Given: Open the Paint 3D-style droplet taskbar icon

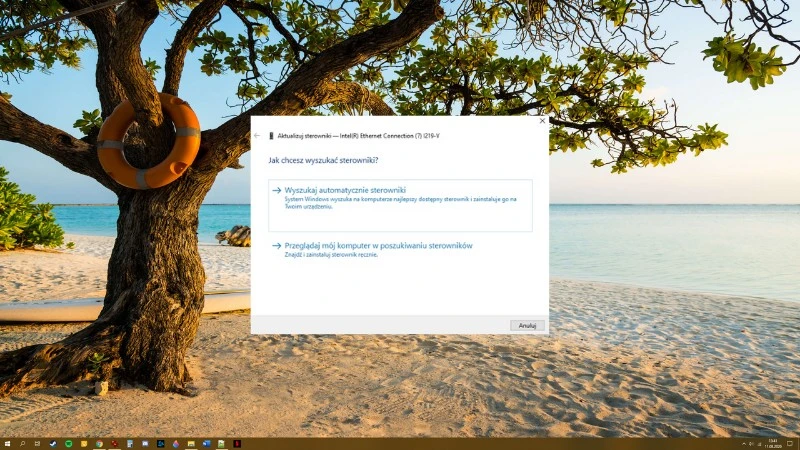Looking at the screenshot, I should (x=176, y=444).
